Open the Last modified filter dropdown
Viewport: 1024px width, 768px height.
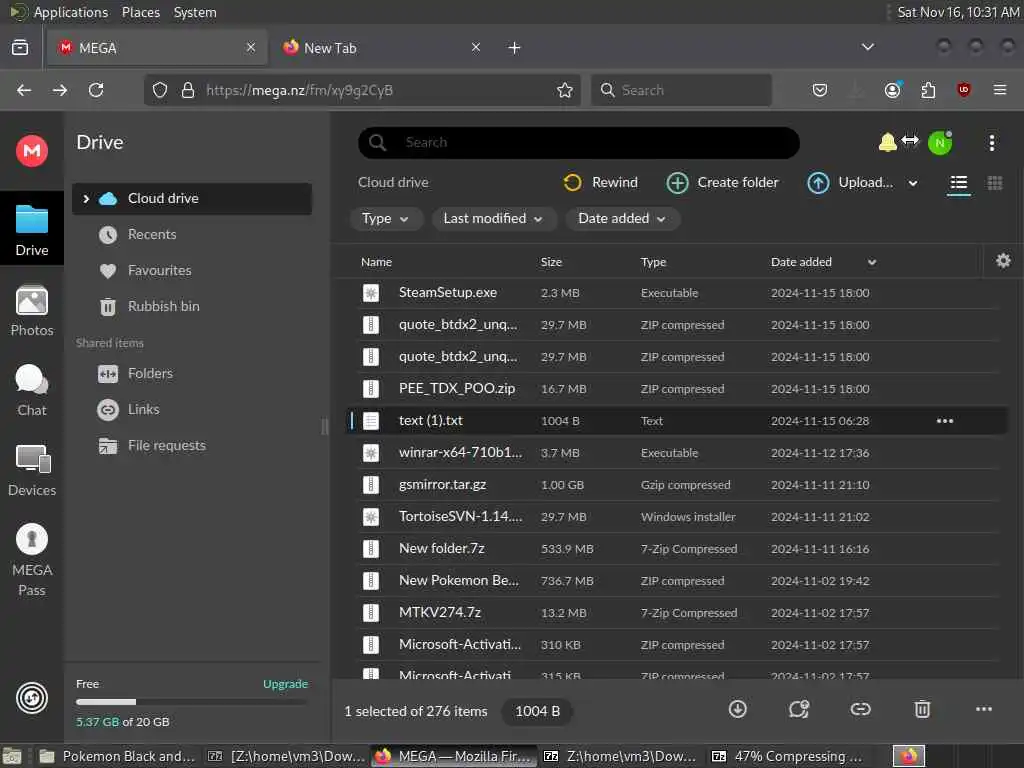(x=493, y=219)
